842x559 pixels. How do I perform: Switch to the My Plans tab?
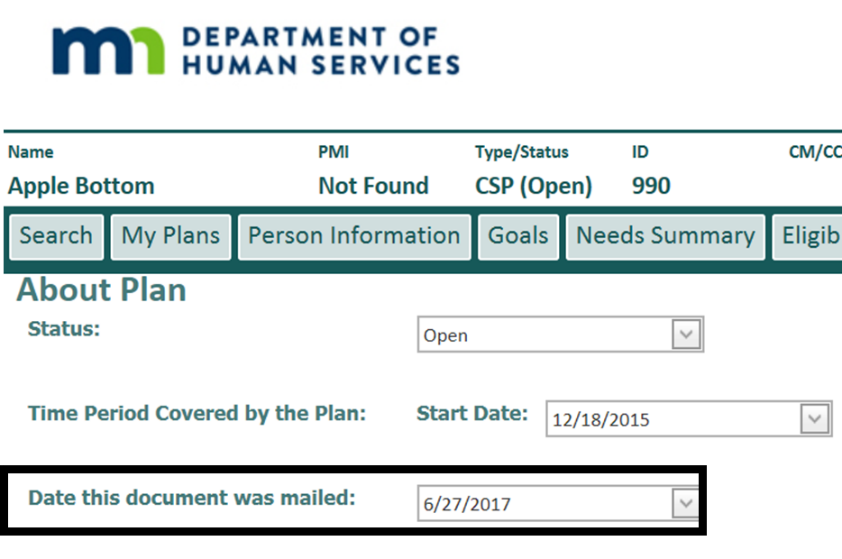pyautogui.click(x=171, y=236)
